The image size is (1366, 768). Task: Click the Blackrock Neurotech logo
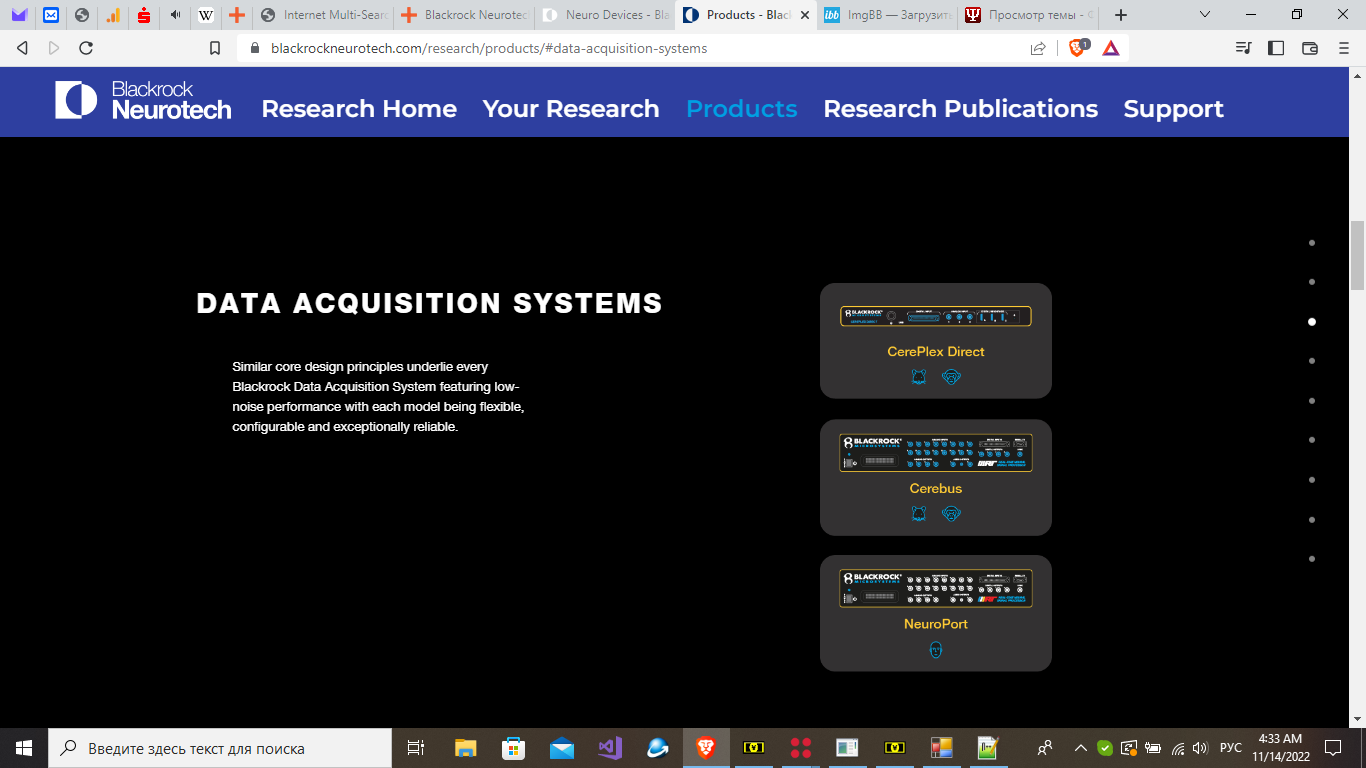click(x=143, y=101)
